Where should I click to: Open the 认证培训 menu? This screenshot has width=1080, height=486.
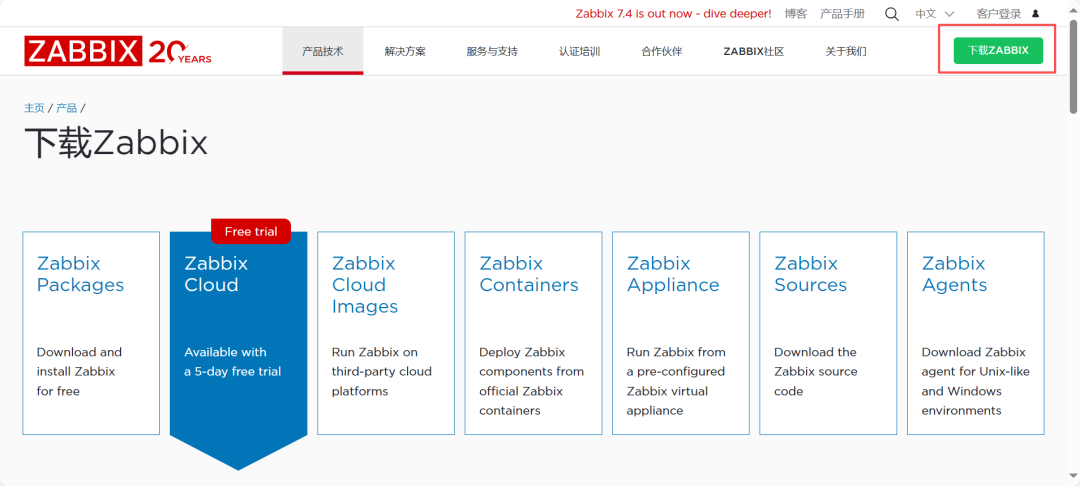tap(579, 51)
